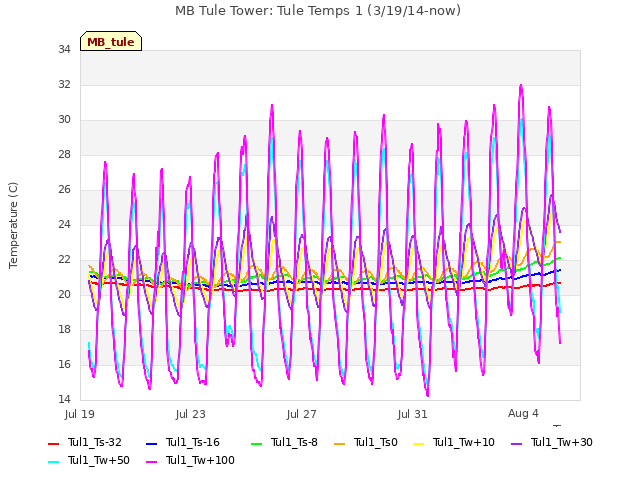Click the 34 y-axis tick label
Viewport: 640px width, 480px height.
[x=64, y=49]
